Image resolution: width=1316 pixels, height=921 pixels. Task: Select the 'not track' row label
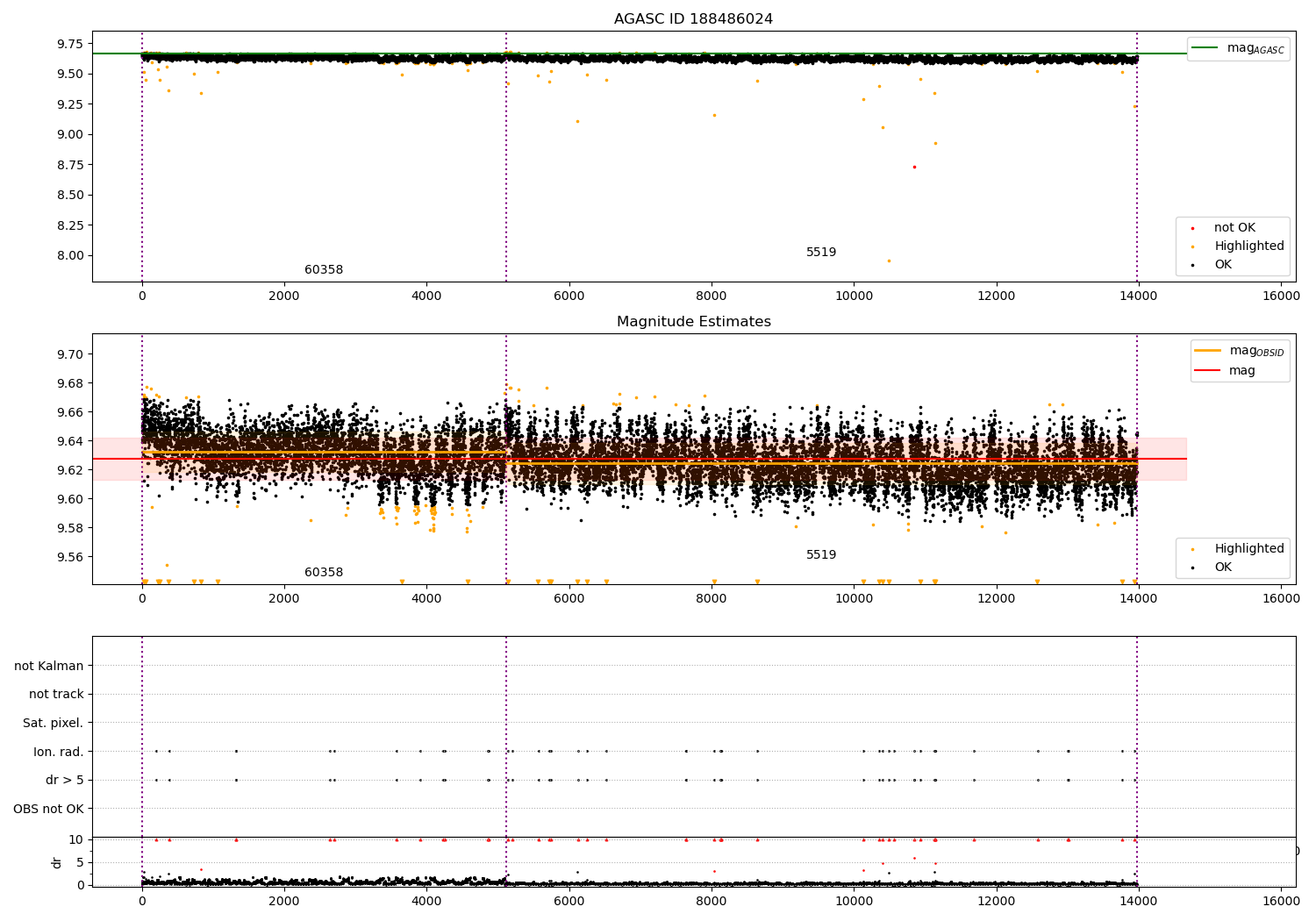[x=56, y=695]
